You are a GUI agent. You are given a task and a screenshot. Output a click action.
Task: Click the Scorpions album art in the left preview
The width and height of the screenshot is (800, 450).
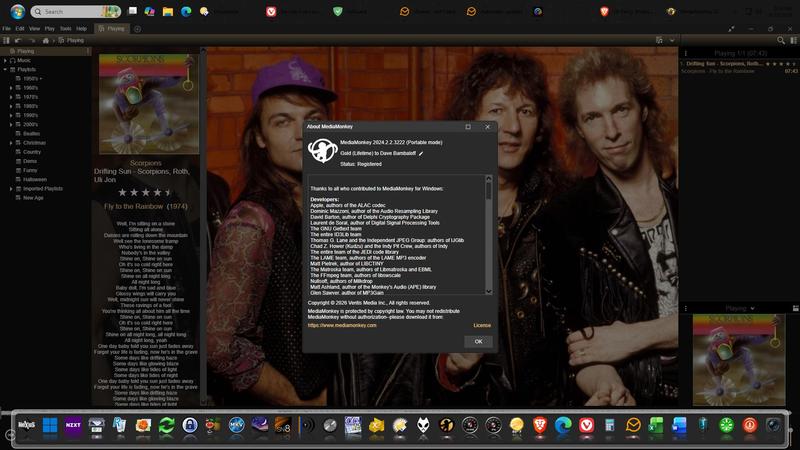pos(149,104)
